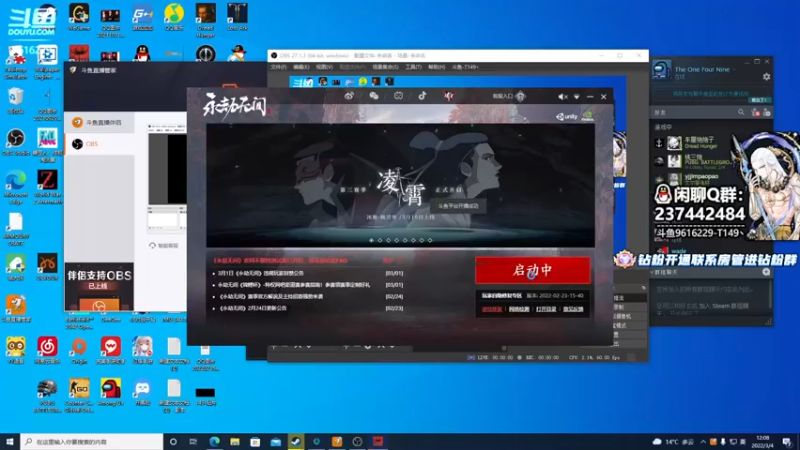This screenshot has height=450, width=800.
Task: Click 打开目录 link under the launch button
Action: click(546, 309)
